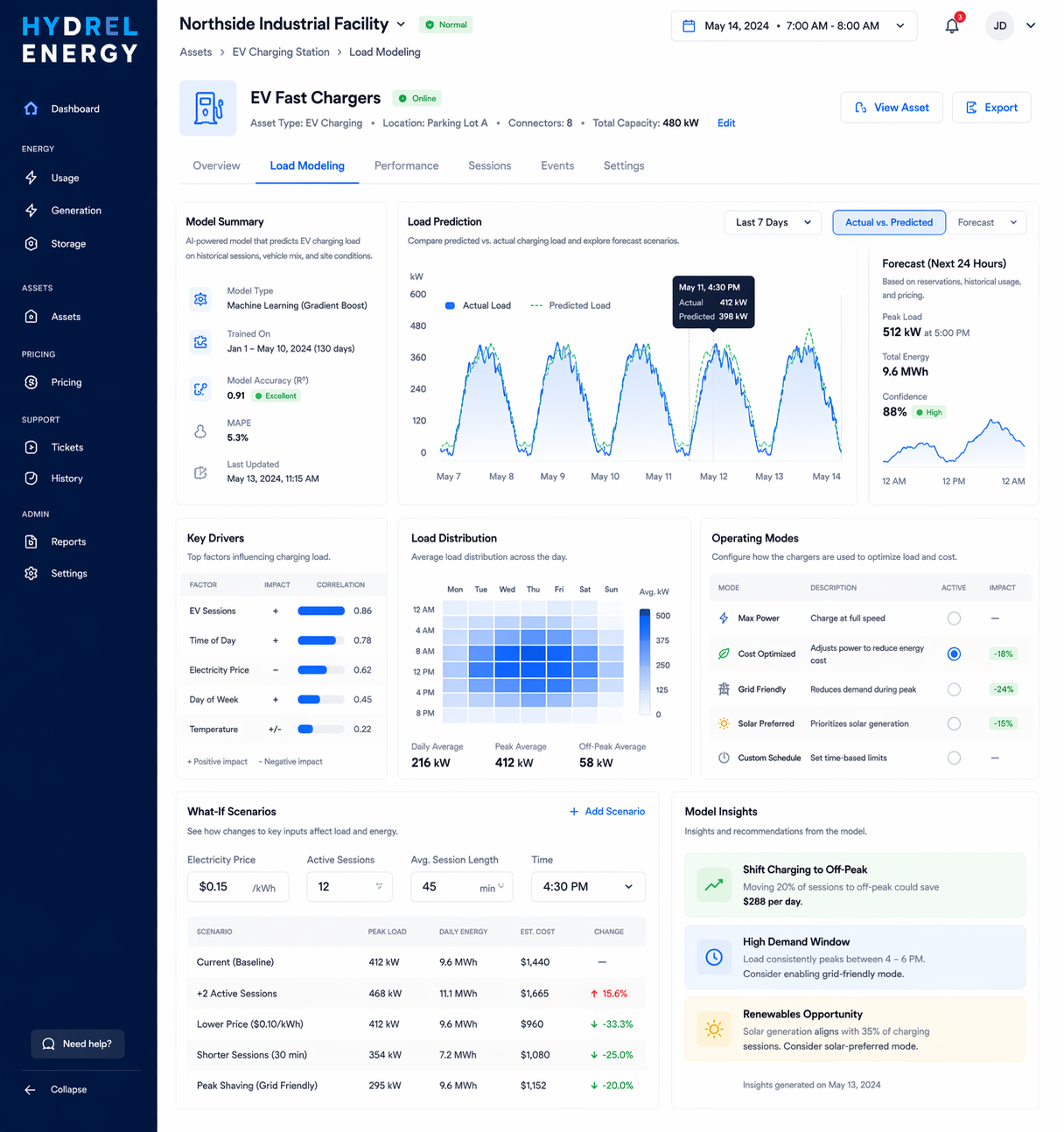Open the Time 4:30 PM dropdown

[588, 886]
